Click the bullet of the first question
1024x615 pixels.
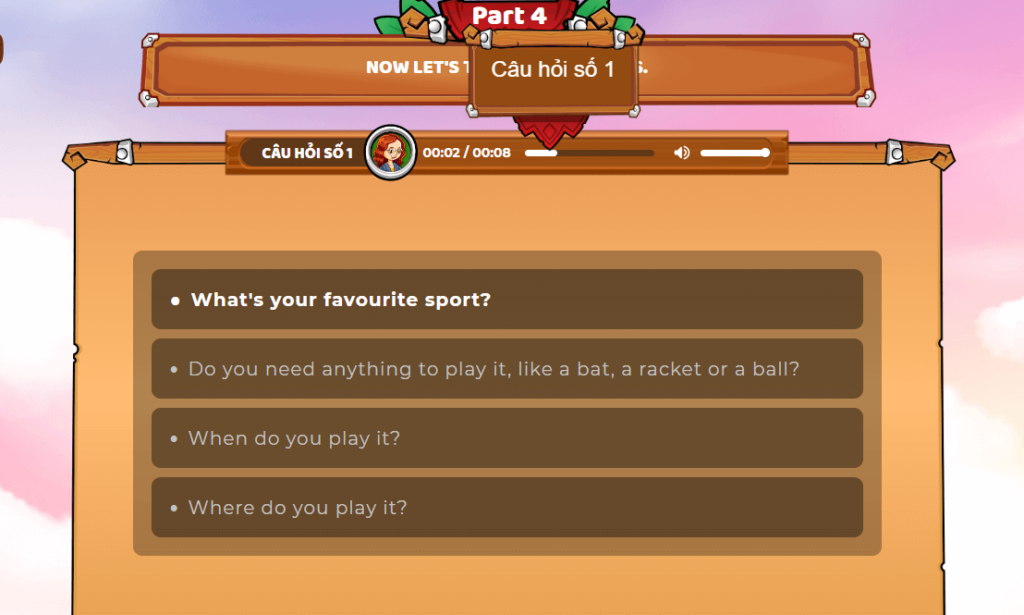tap(175, 301)
